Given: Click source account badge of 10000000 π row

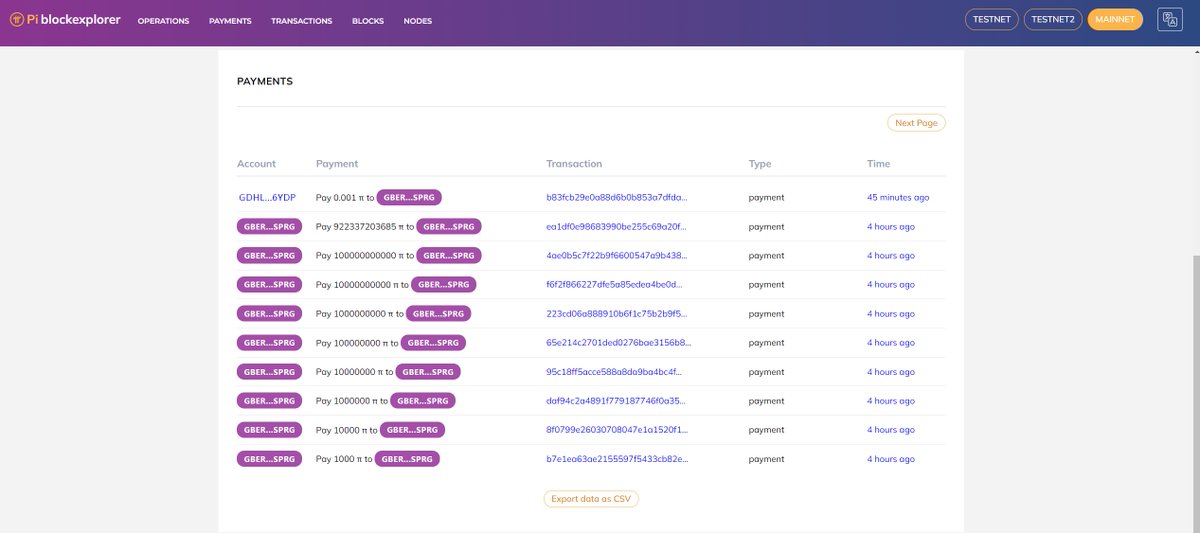Looking at the screenshot, I should pyautogui.click(x=270, y=372).
